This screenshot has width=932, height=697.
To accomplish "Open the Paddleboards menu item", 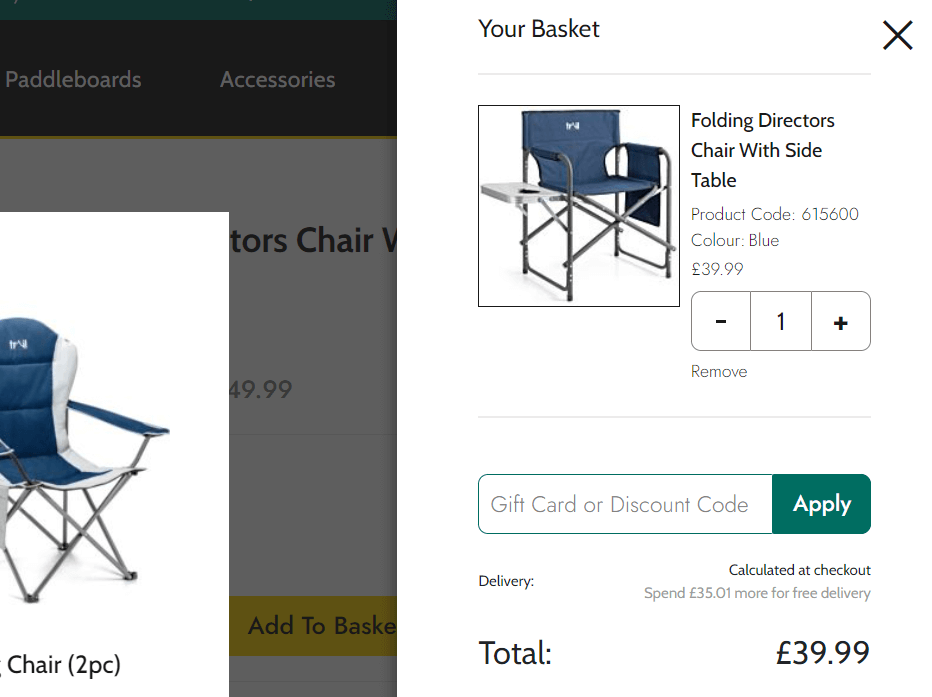I will (x=73, y=80).
